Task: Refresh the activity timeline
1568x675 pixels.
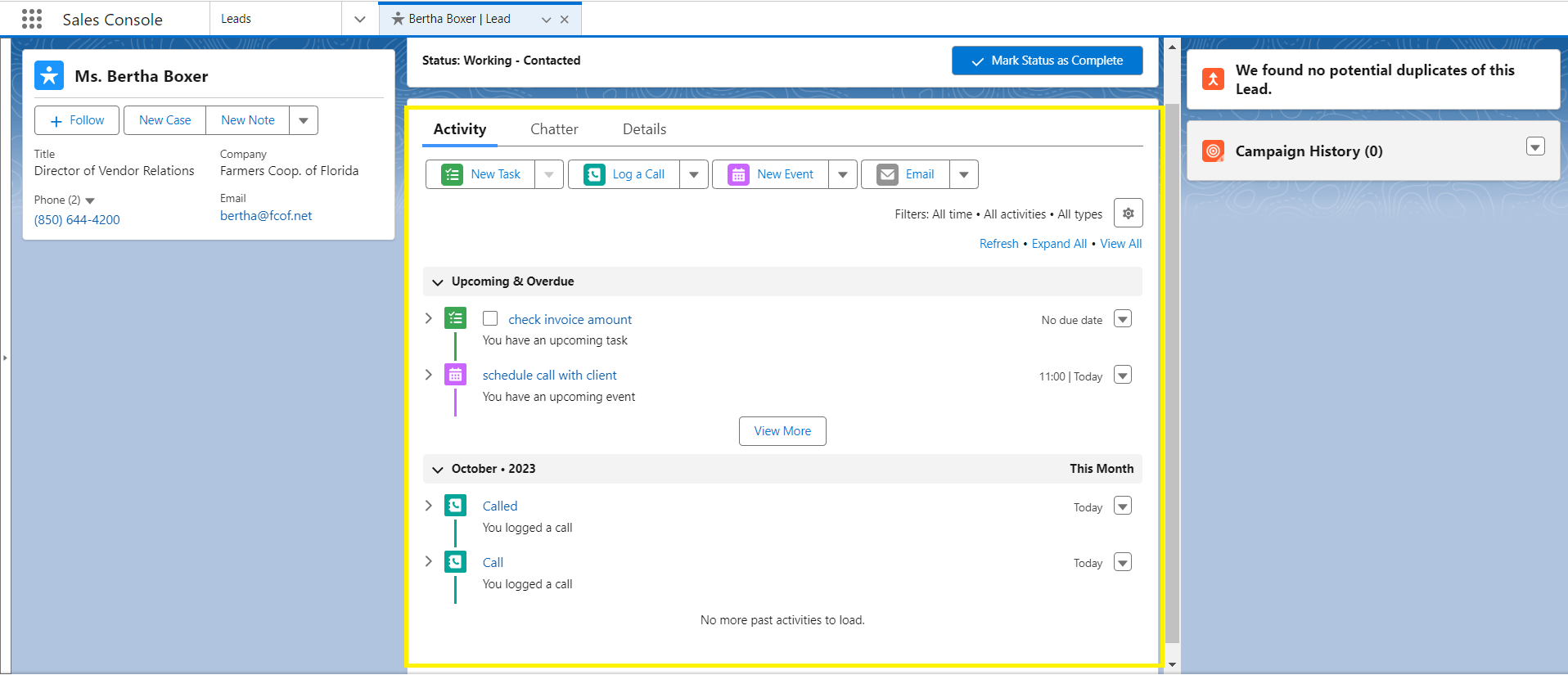Action: pos(998,244)
